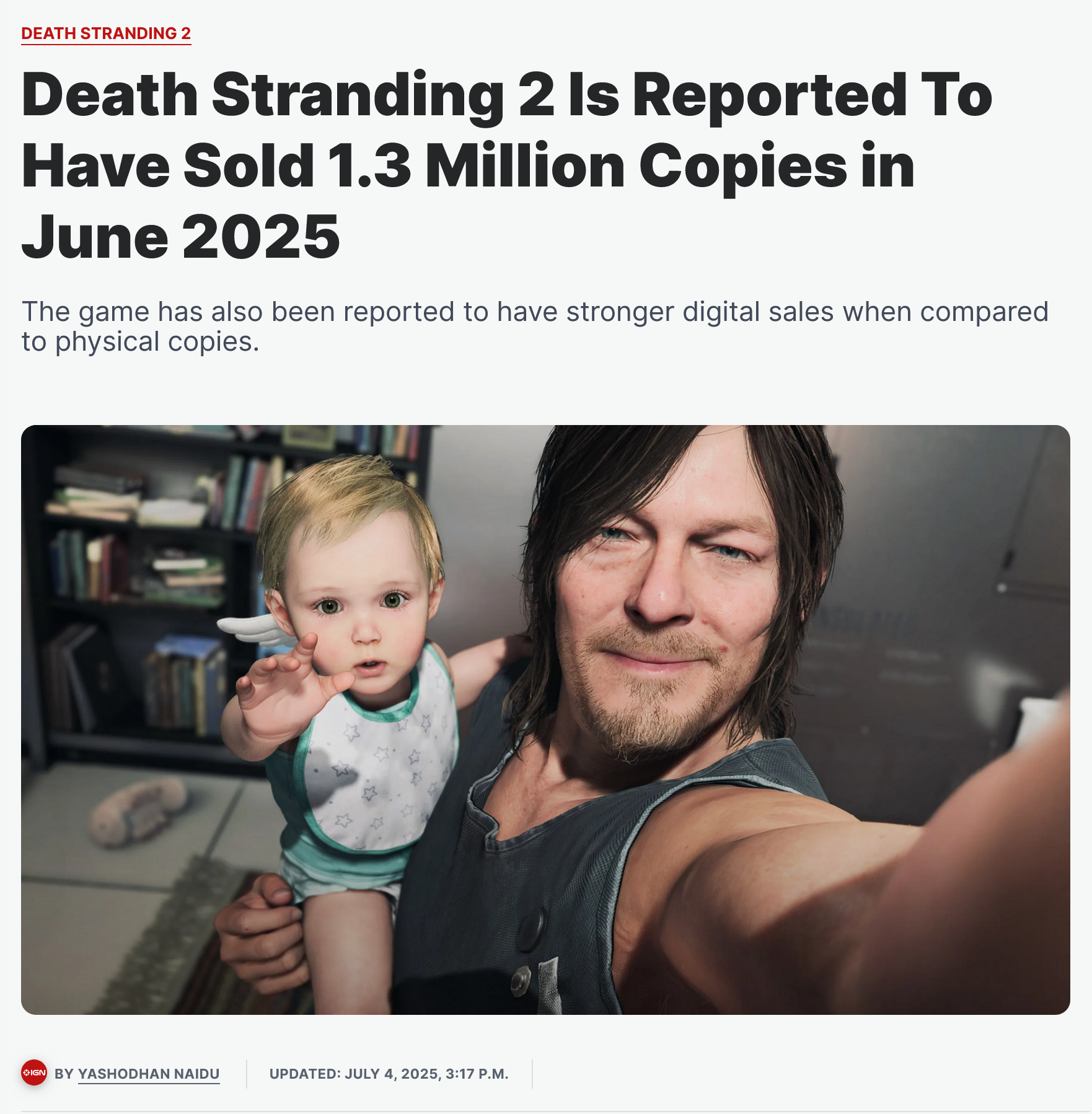
Task: Click the 'BY' label before the author name
Action: click(64, 1074)
